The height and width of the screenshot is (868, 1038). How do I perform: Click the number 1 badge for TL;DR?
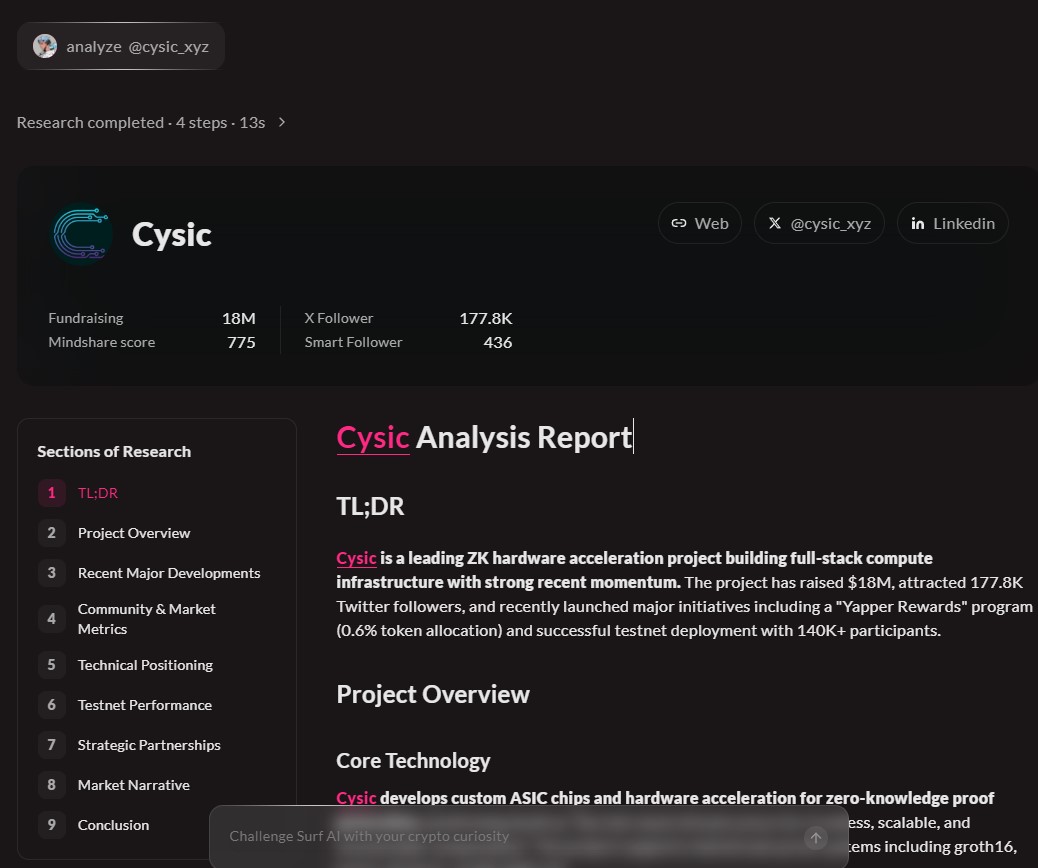(52, 493)
